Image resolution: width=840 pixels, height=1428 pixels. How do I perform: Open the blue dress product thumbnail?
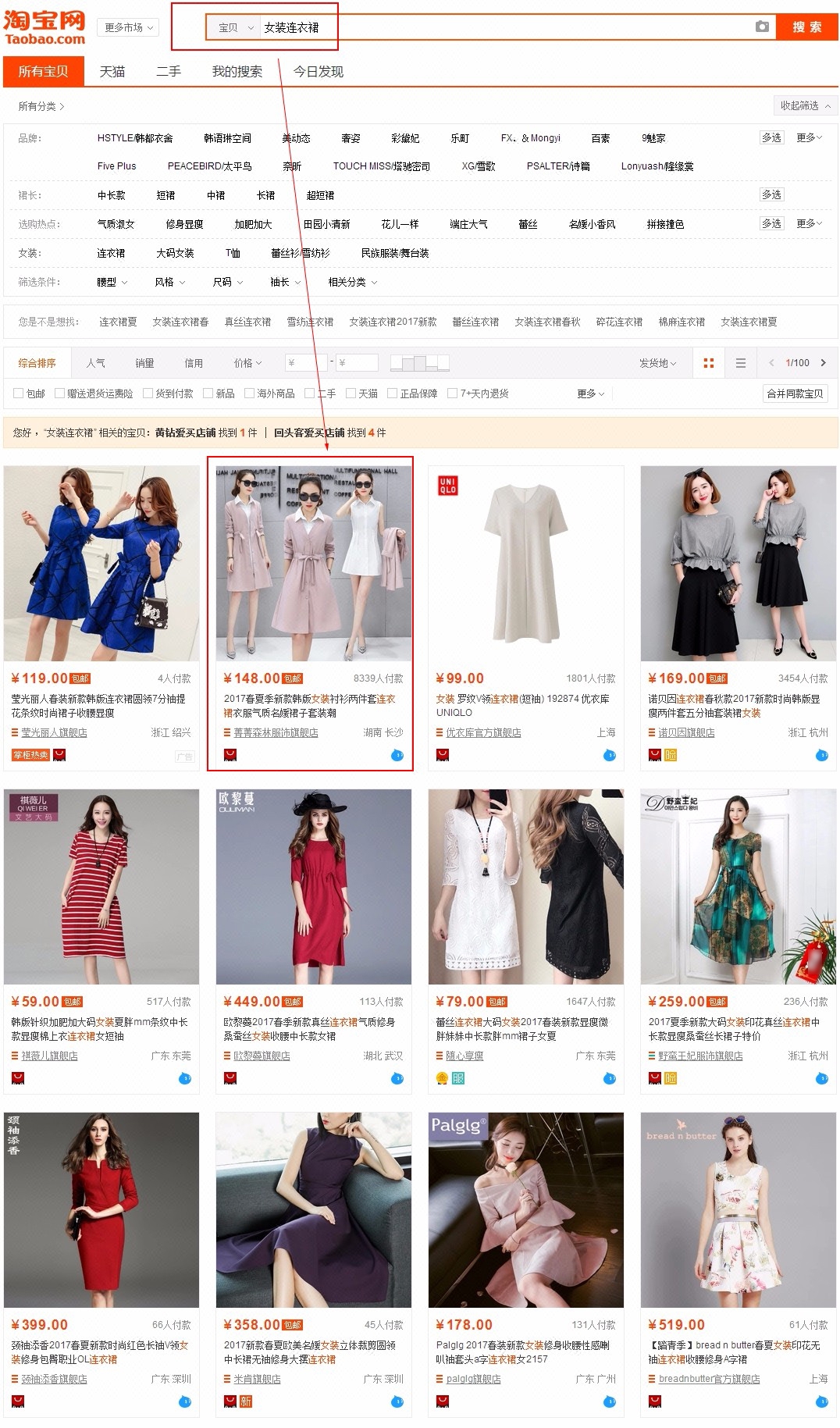(101, 563)
